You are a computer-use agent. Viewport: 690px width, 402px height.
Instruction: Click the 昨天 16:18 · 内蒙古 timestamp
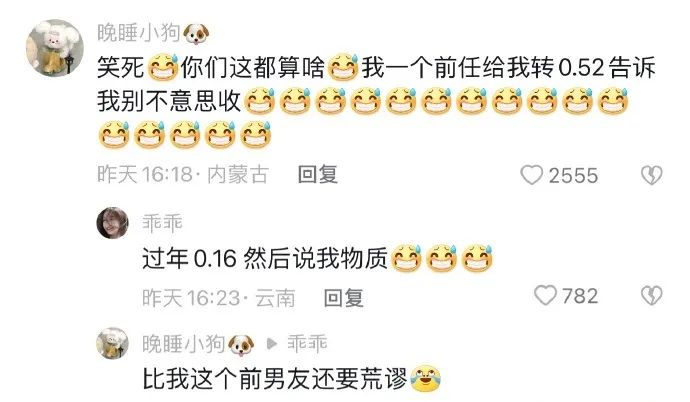pyautogui.click(x=183, y=175)
